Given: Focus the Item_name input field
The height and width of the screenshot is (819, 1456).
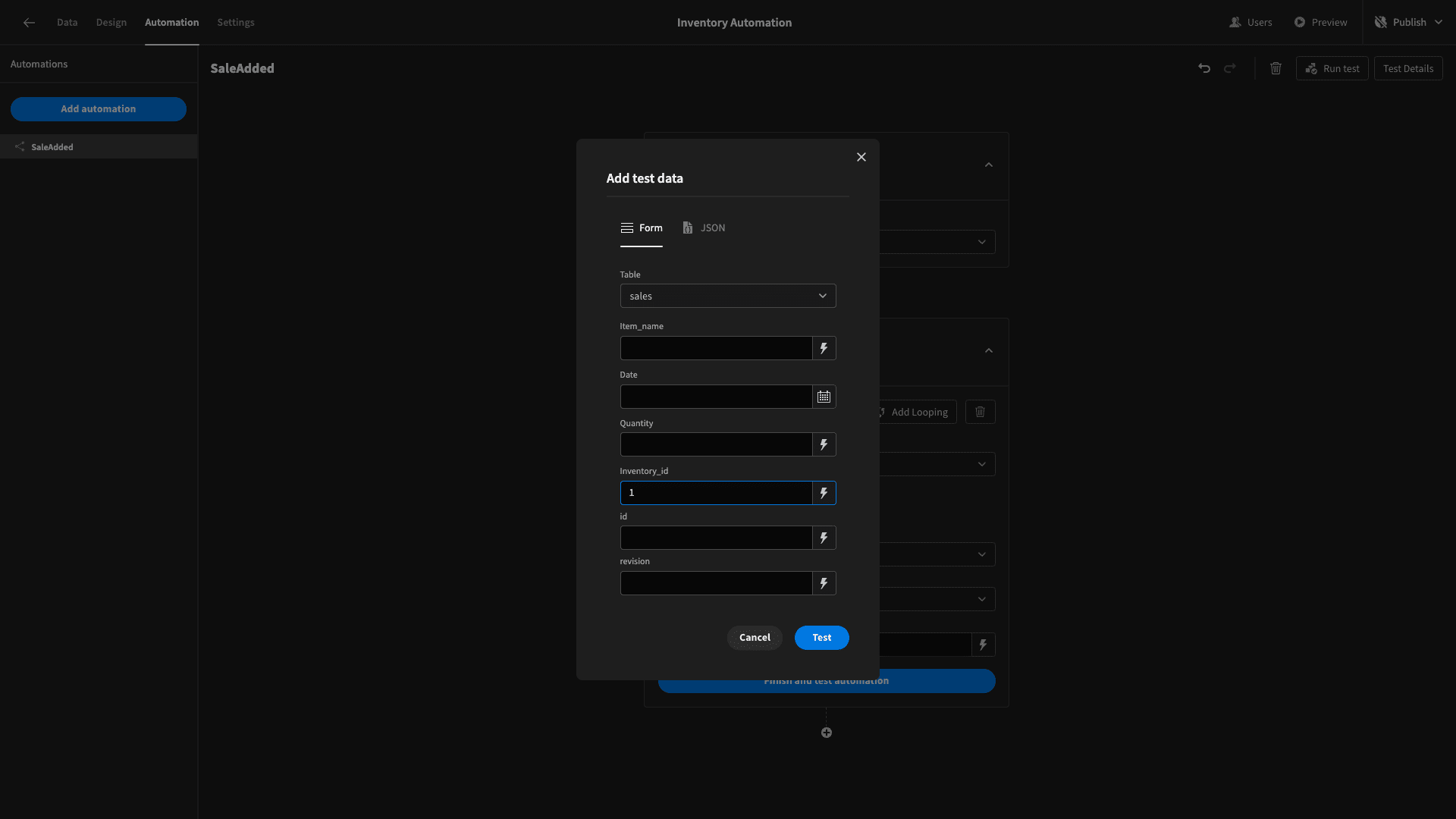Looking at the screenshot, I should [x=717, y=348].
